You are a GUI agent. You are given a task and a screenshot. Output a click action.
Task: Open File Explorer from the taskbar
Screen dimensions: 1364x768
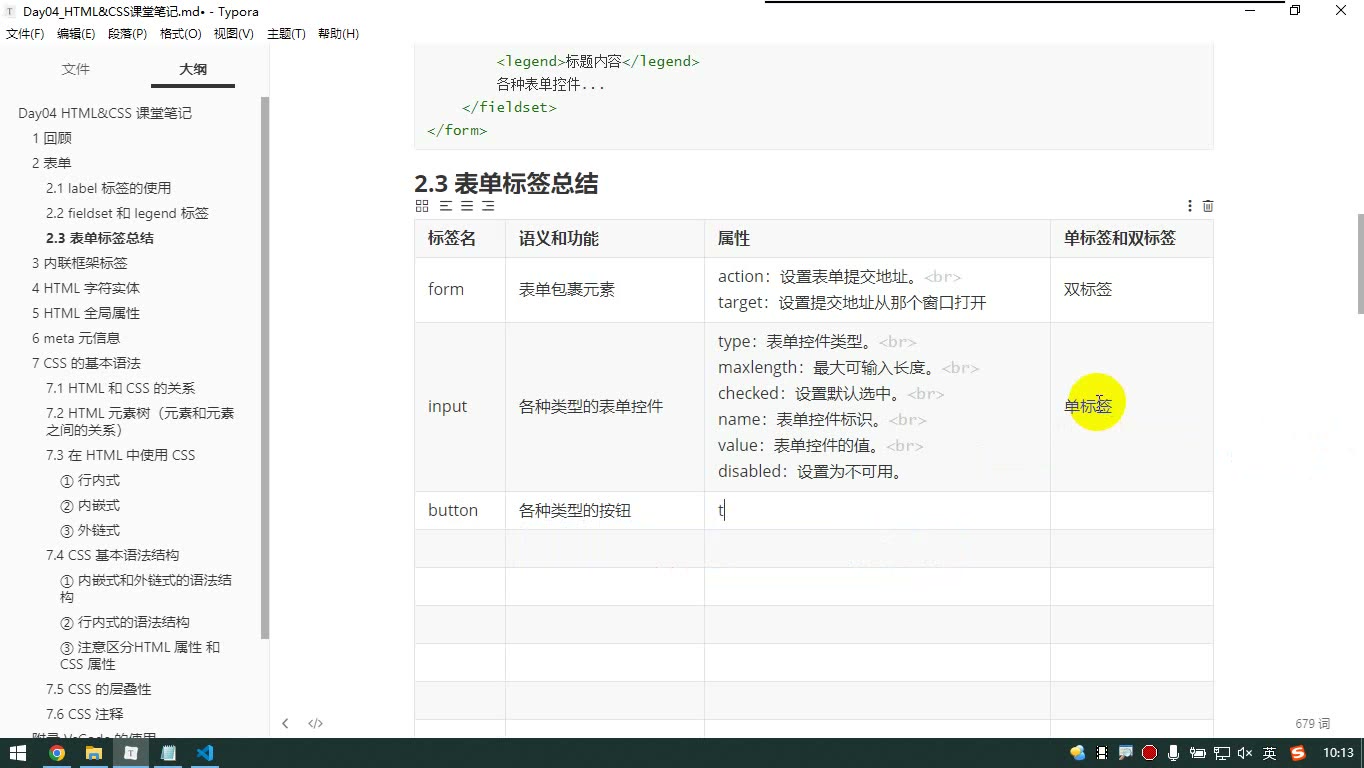click(x=94, y=753)
